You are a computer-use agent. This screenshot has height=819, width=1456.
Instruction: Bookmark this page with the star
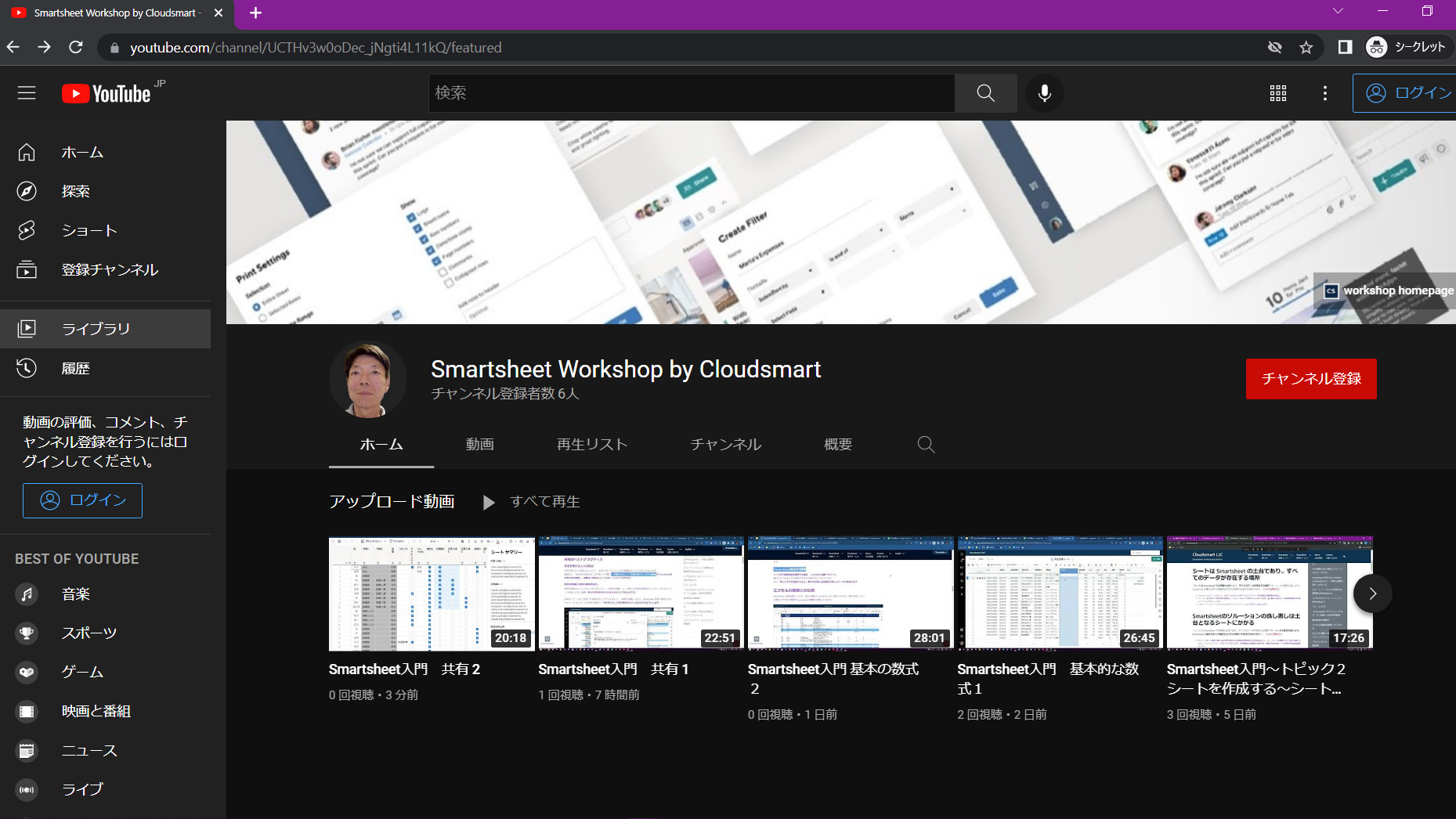pyautogui.click(x=1306, y=47)
